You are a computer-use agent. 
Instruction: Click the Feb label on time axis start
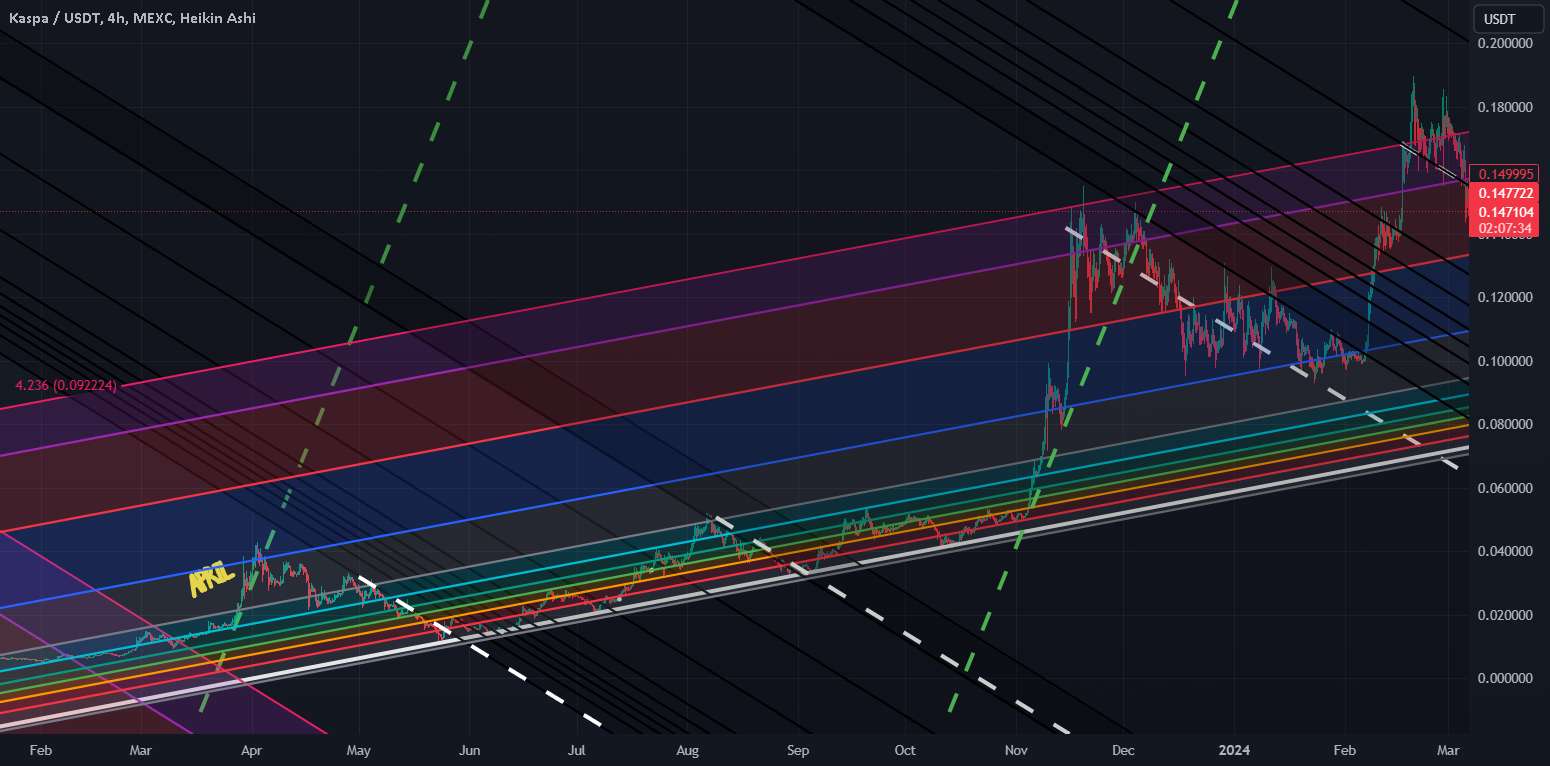(39, 749)
